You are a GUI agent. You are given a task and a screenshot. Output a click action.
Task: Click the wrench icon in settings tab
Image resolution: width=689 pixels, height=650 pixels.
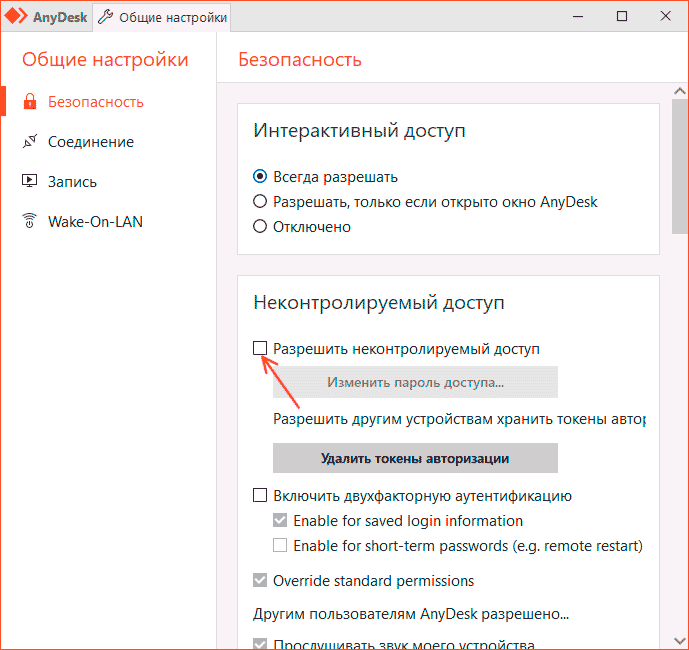[x=105, y=17]
